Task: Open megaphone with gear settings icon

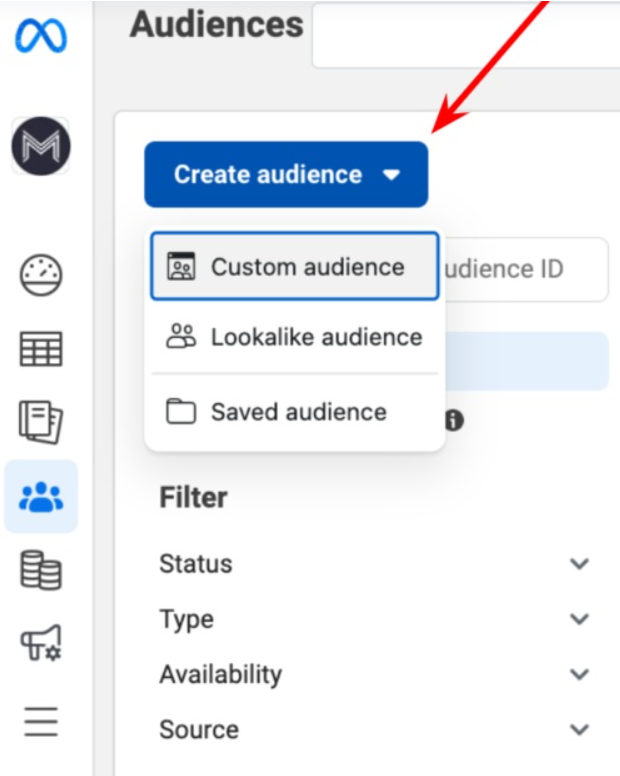Action: coord(41,644)
